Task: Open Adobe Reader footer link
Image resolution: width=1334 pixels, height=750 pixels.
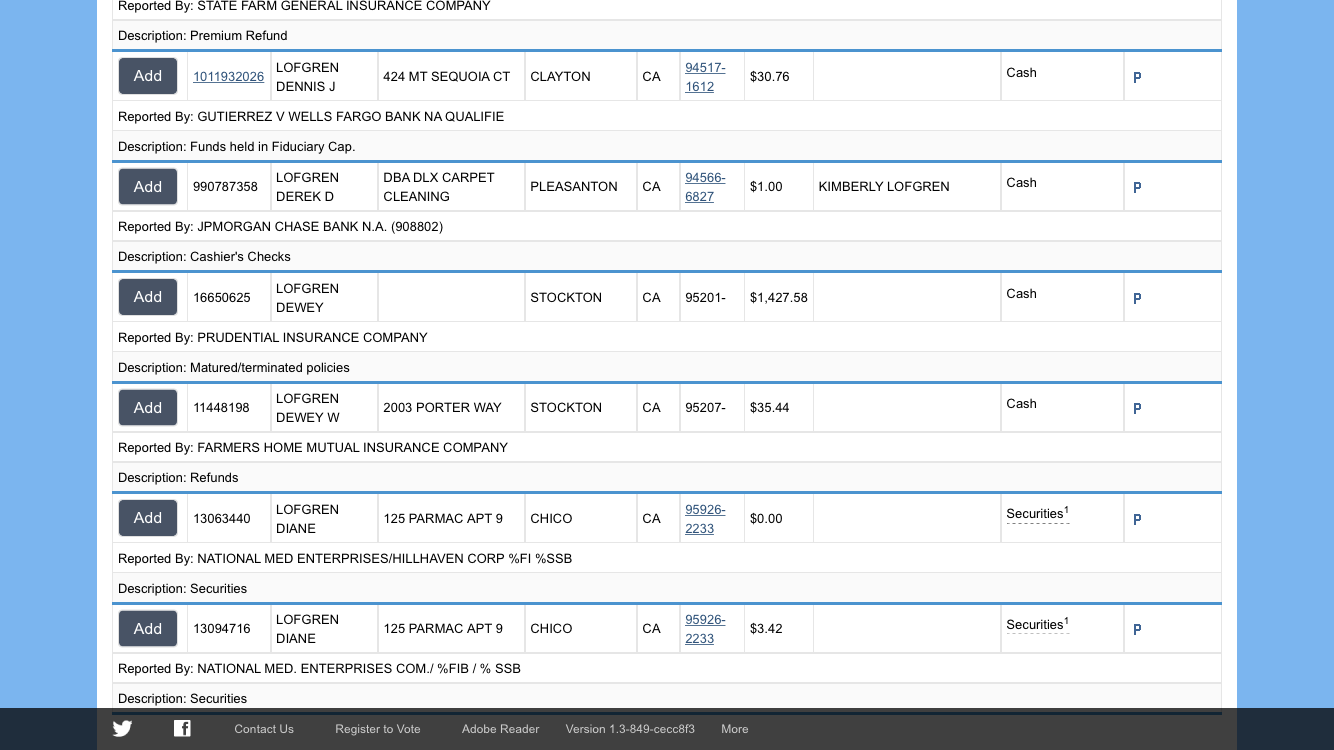Action: click(x=501, y=729)
